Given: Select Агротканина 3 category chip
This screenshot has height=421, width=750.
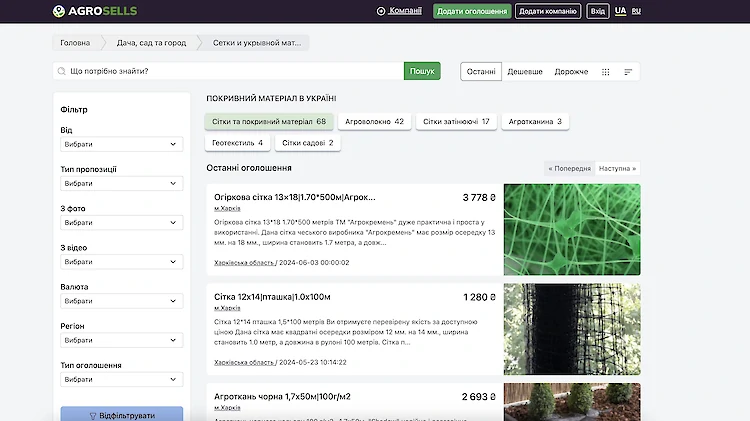Looking at the screenshot, I should (535, 122).
